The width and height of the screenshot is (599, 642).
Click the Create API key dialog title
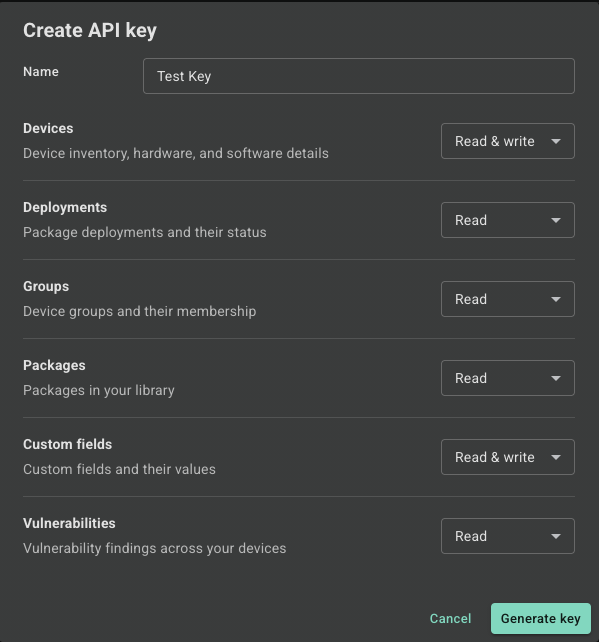click(90, 31)
